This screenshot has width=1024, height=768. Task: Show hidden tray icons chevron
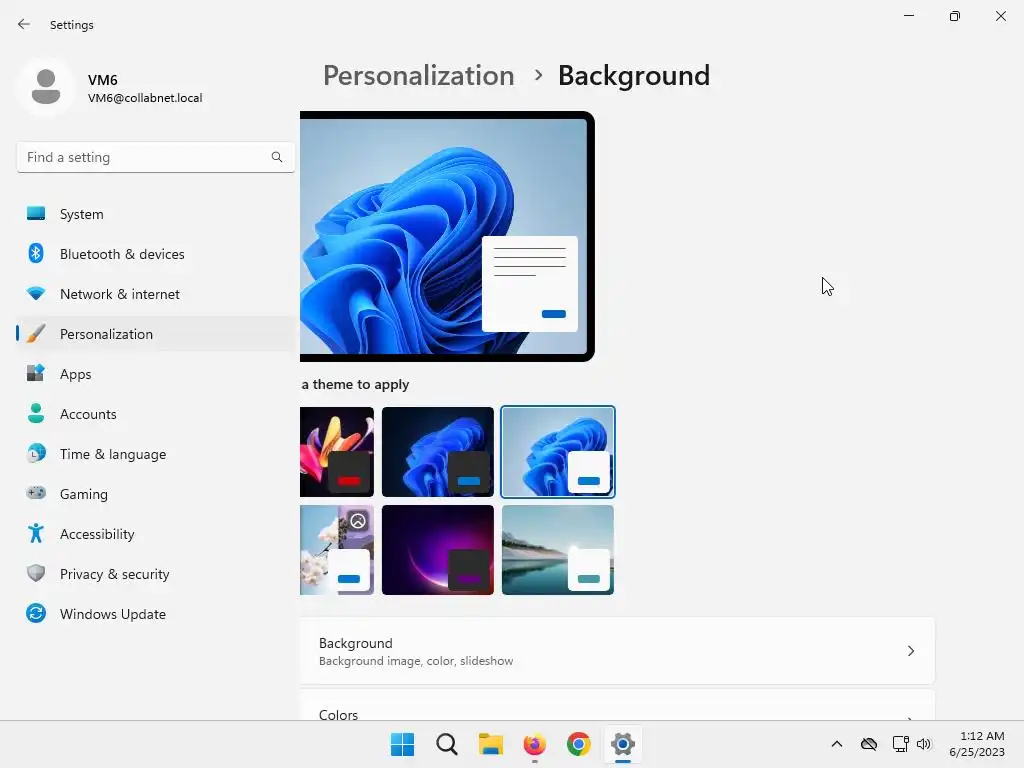[837, 744]
